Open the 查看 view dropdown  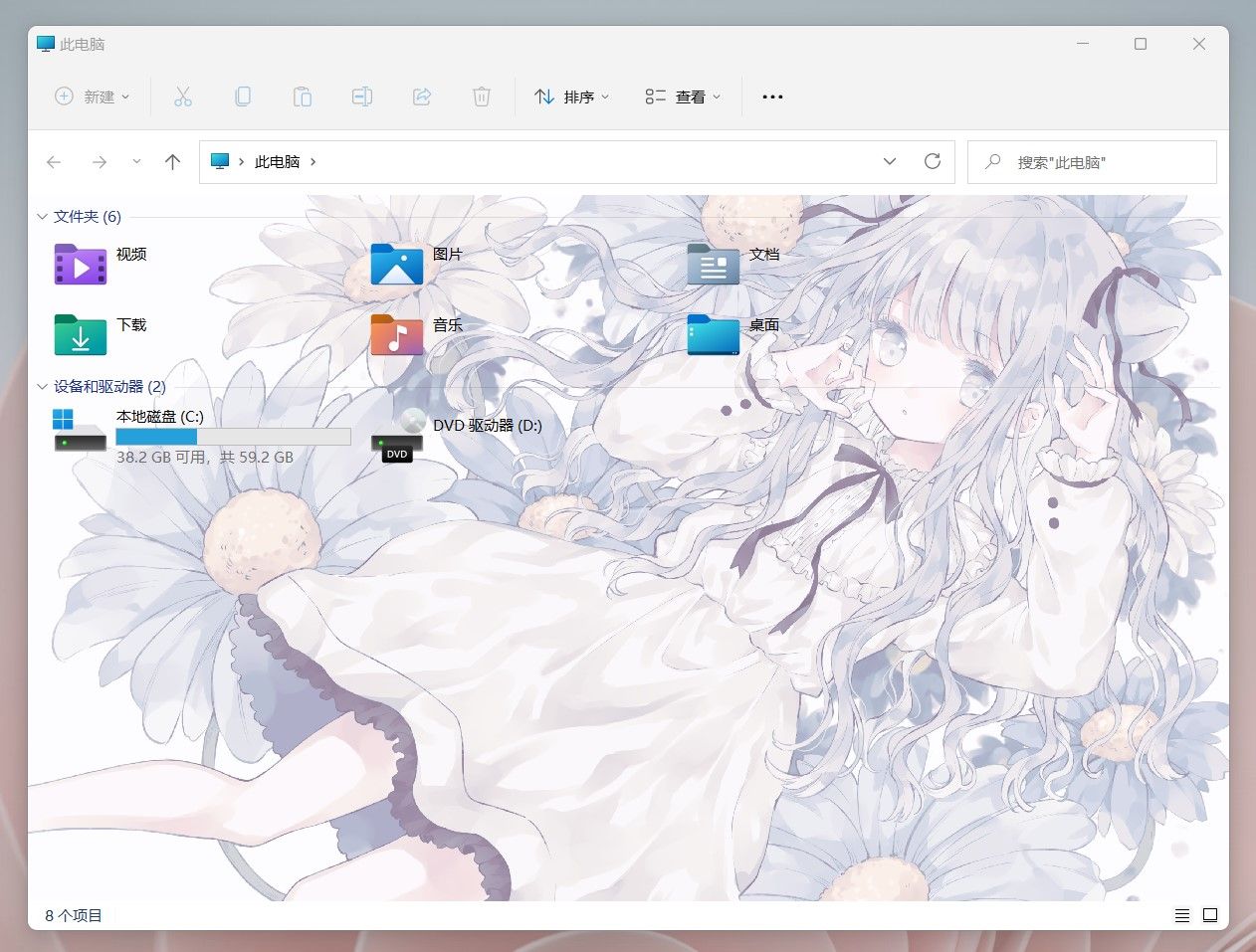pos(683,96)
